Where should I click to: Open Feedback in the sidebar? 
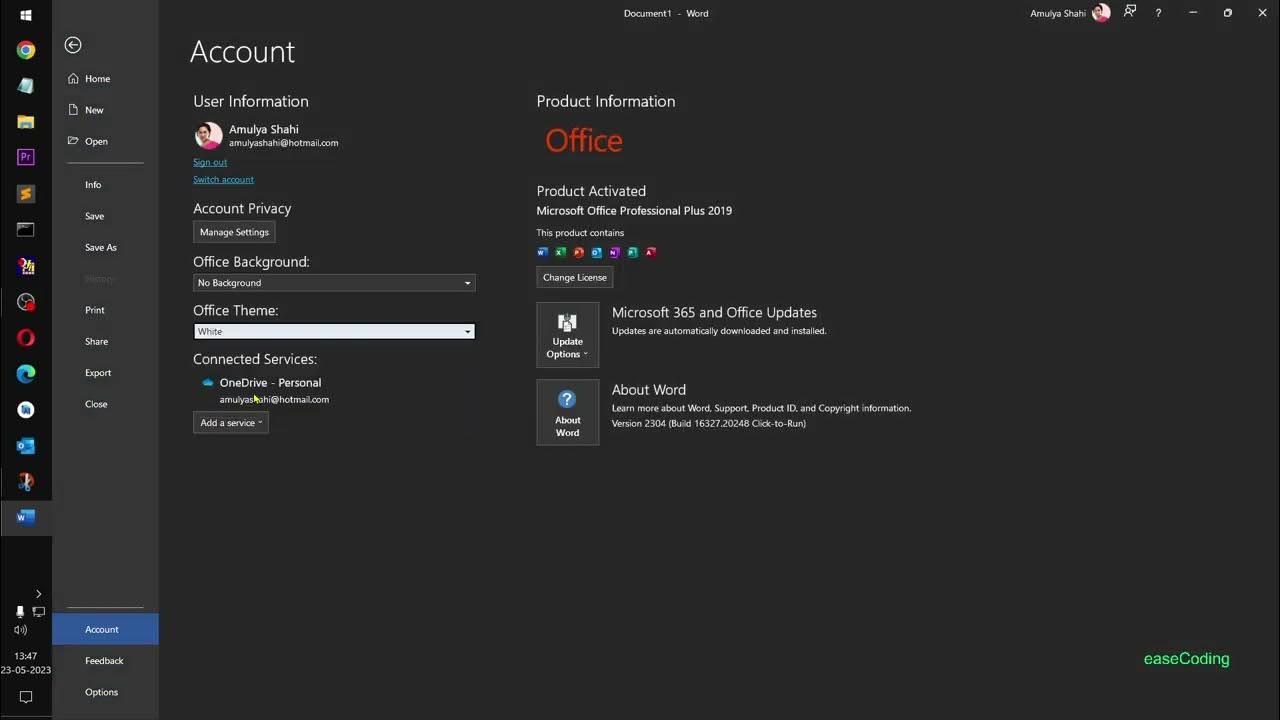(104, 661)
